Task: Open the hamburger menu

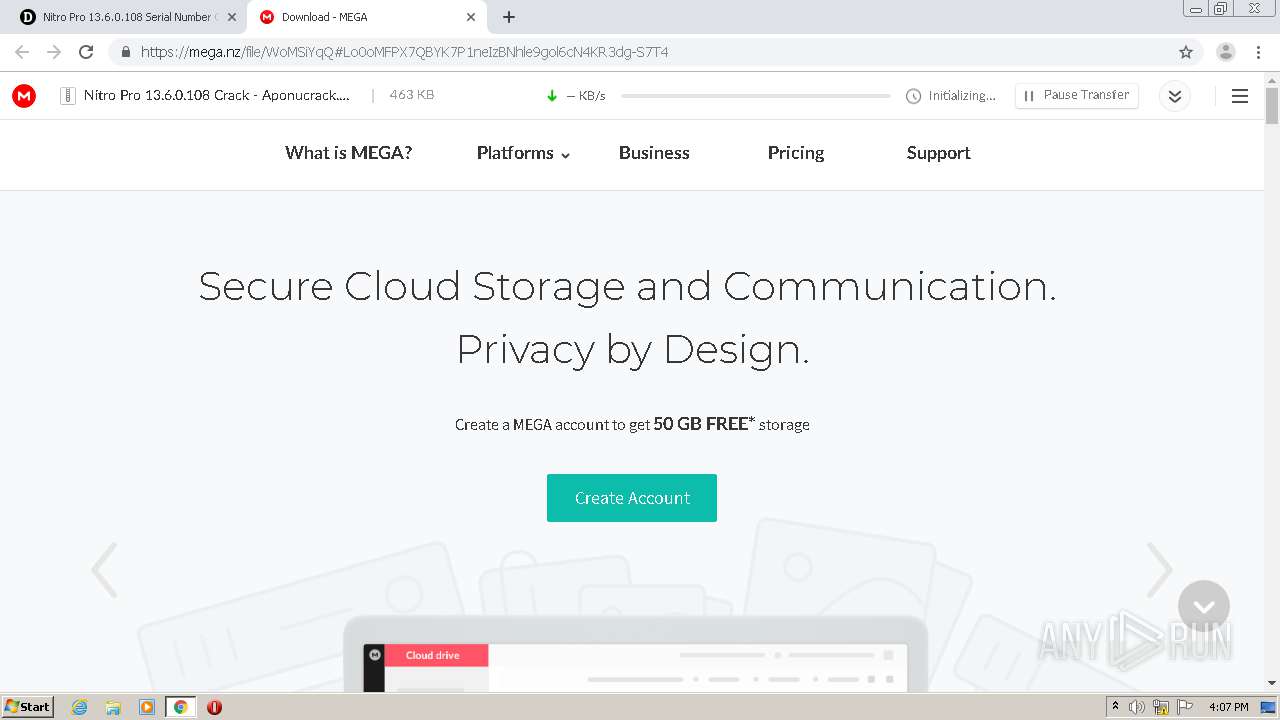Action: click(1240, 96)
